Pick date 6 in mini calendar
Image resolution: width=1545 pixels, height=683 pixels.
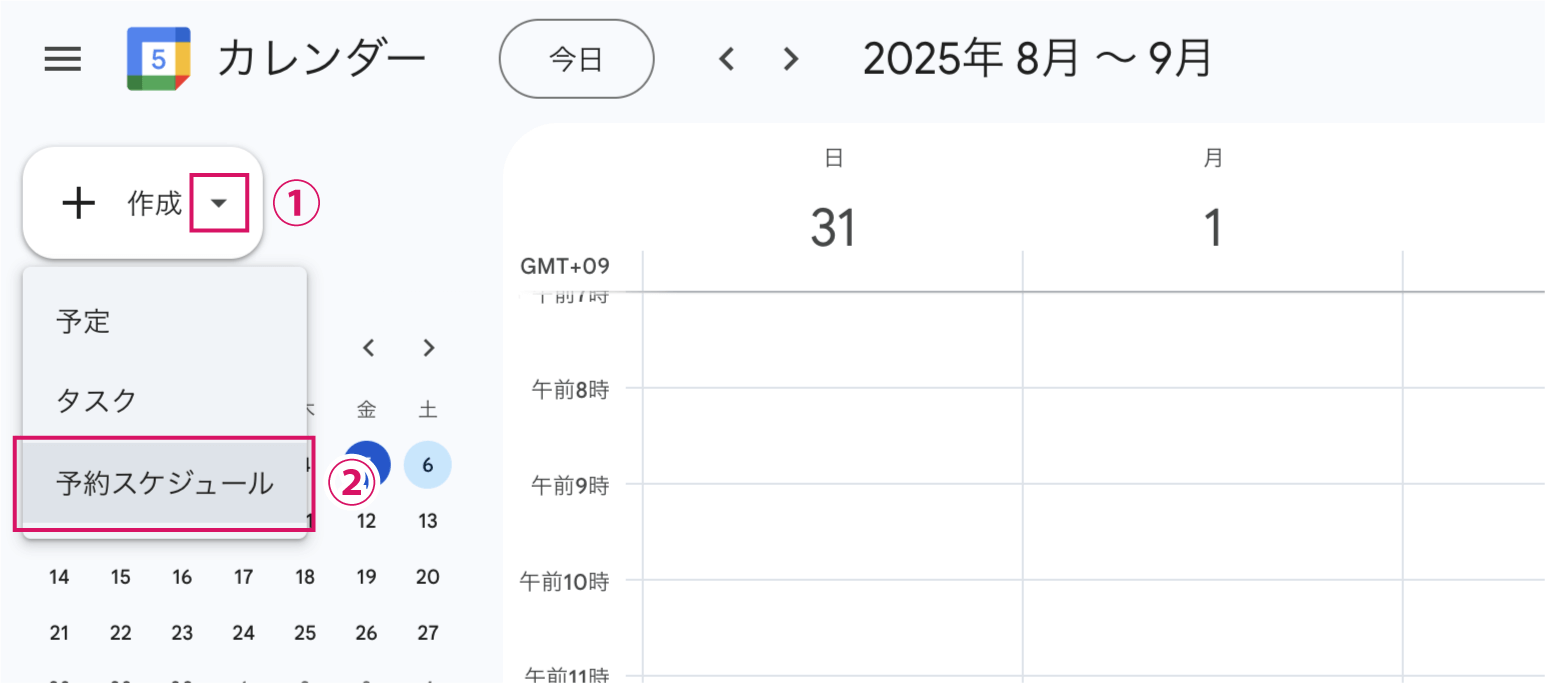click(428, 465)
